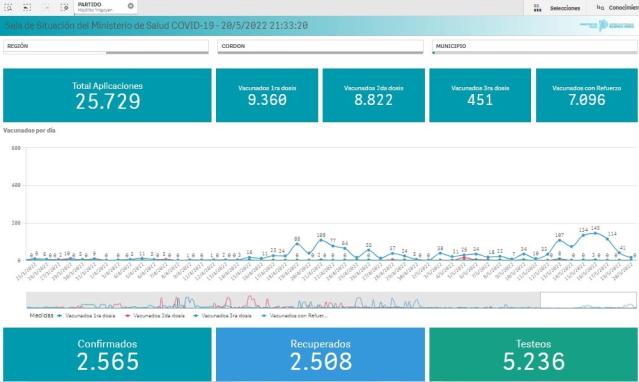639x382 pixels.
Task: Click the Confirmados KPI tile
Action: click(x=107, y=355)
